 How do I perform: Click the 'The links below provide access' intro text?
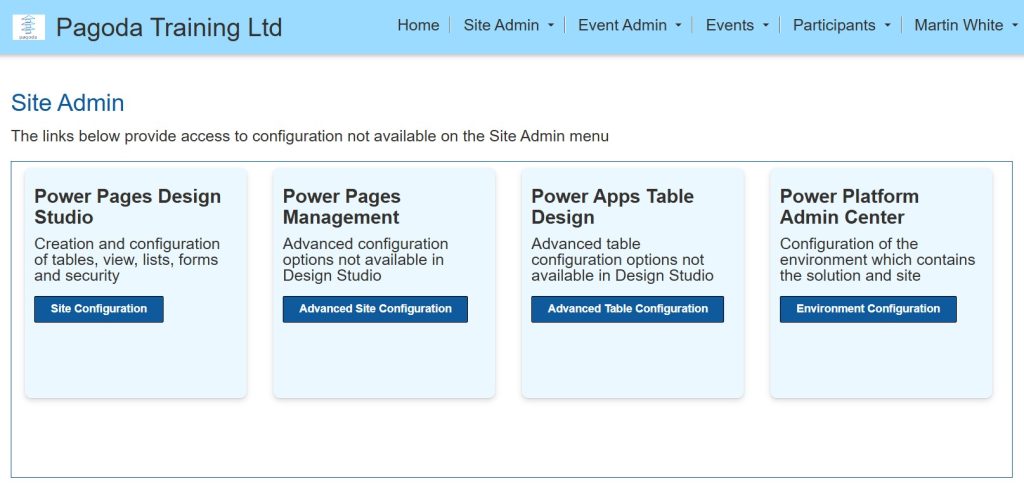coord(310,137)
